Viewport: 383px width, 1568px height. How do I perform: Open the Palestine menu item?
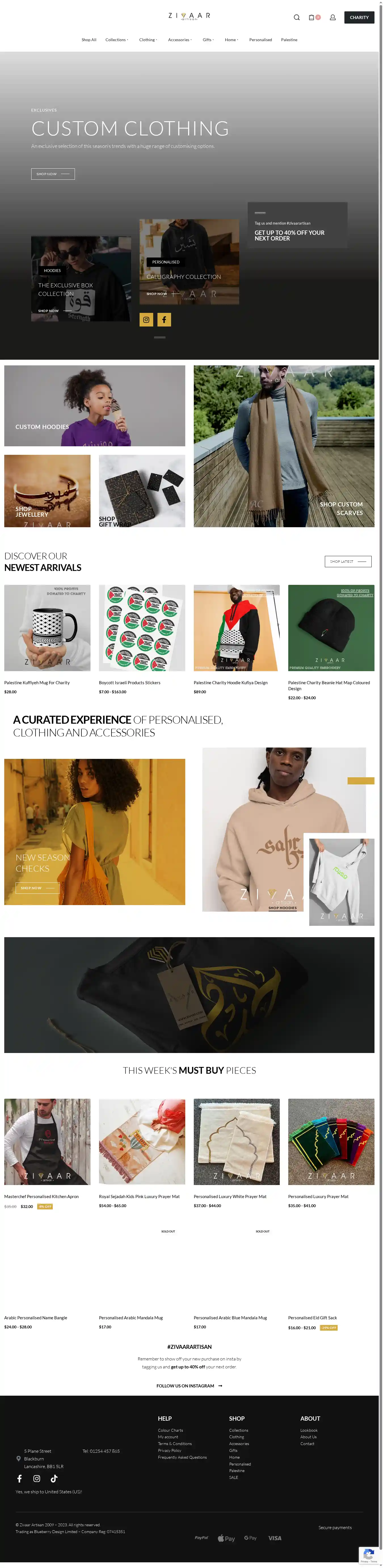click(289, 39)
